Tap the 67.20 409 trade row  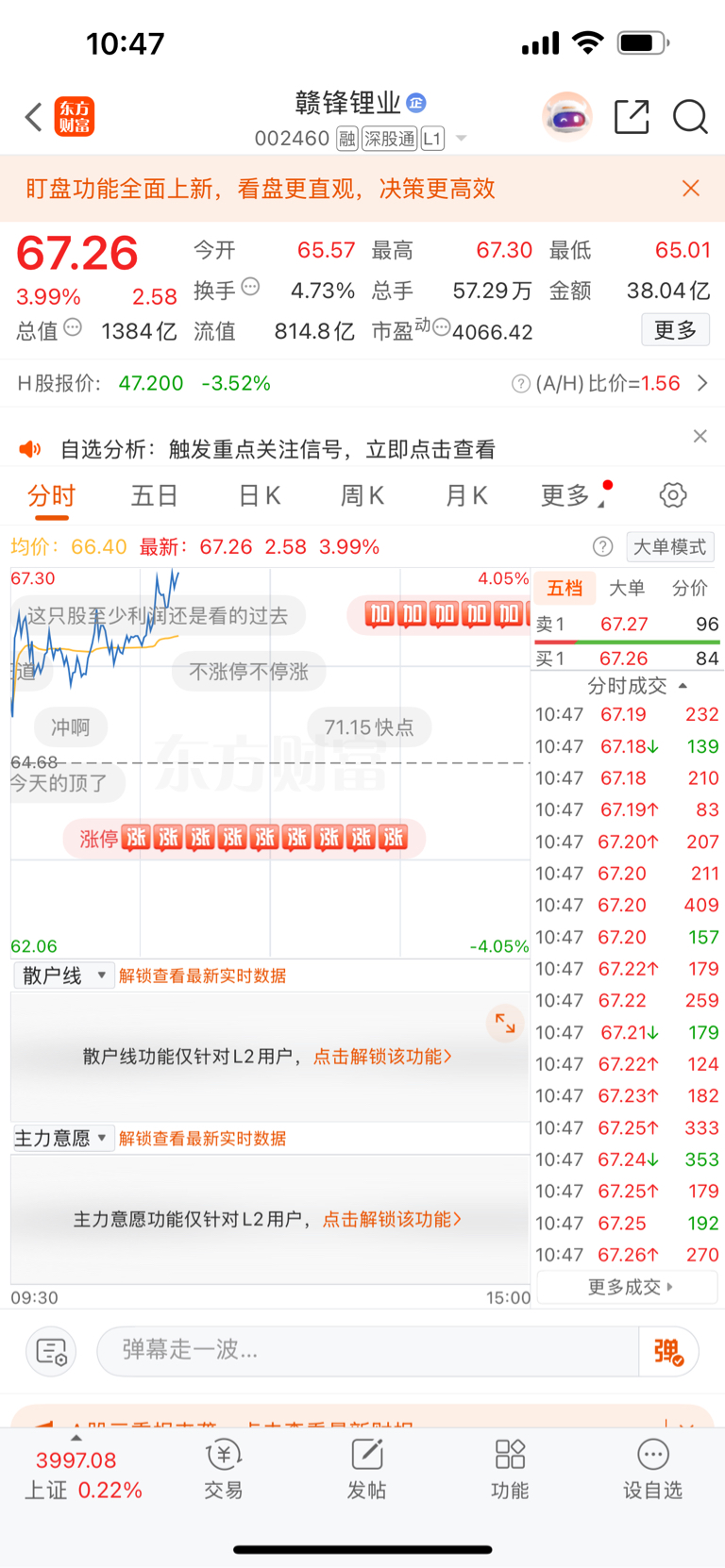coord(627,906)
